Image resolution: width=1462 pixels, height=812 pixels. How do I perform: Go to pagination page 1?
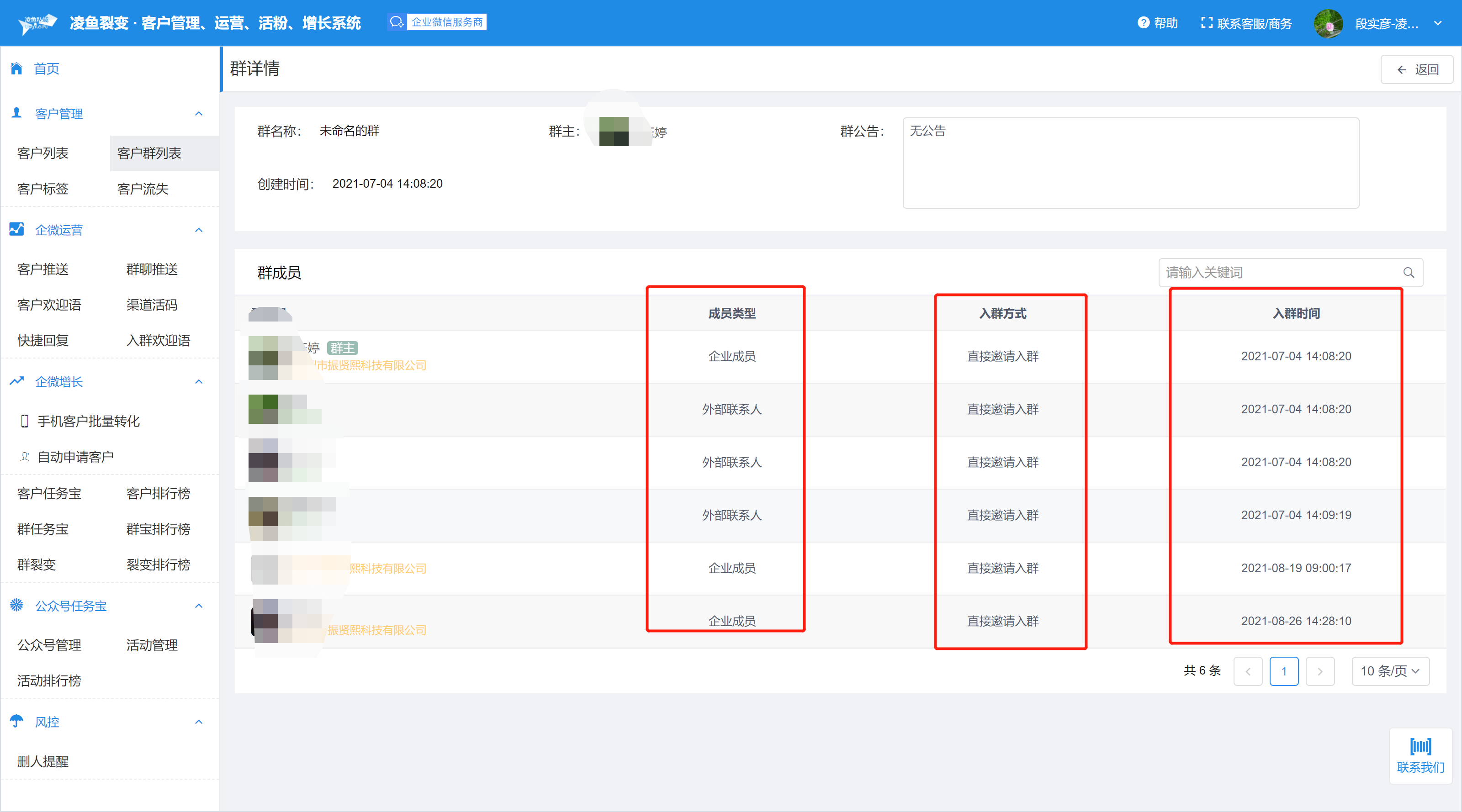(1284, 671)
